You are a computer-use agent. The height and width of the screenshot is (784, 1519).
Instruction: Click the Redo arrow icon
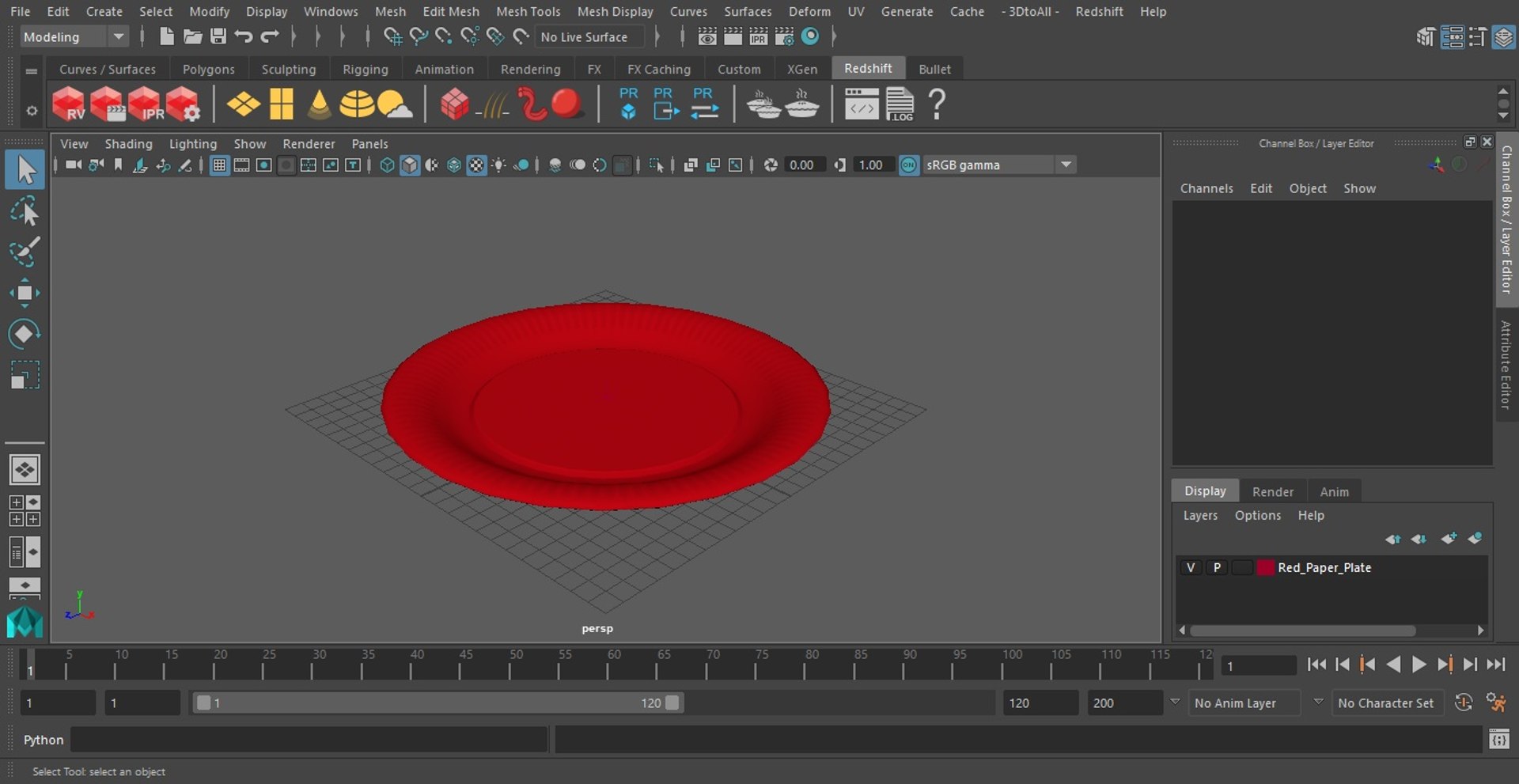[x=270, y=36]
